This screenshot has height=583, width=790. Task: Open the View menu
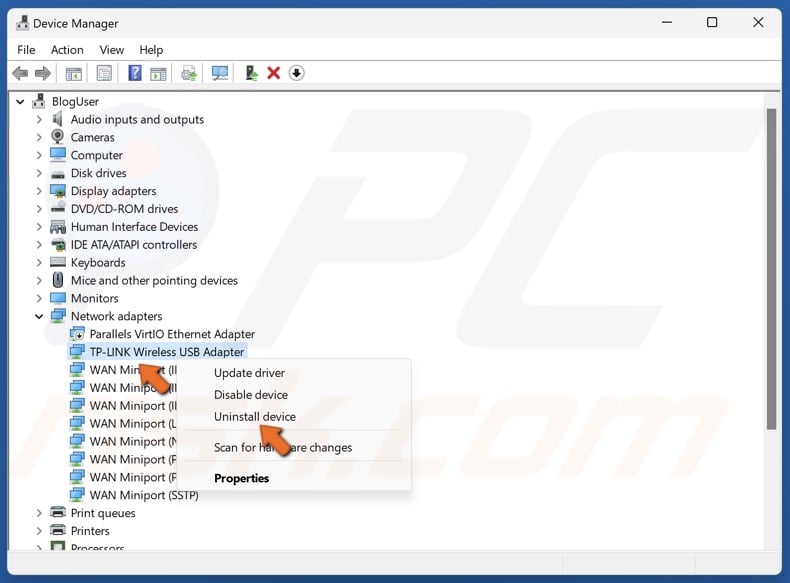pyautogui.click(x=111, y=50)
